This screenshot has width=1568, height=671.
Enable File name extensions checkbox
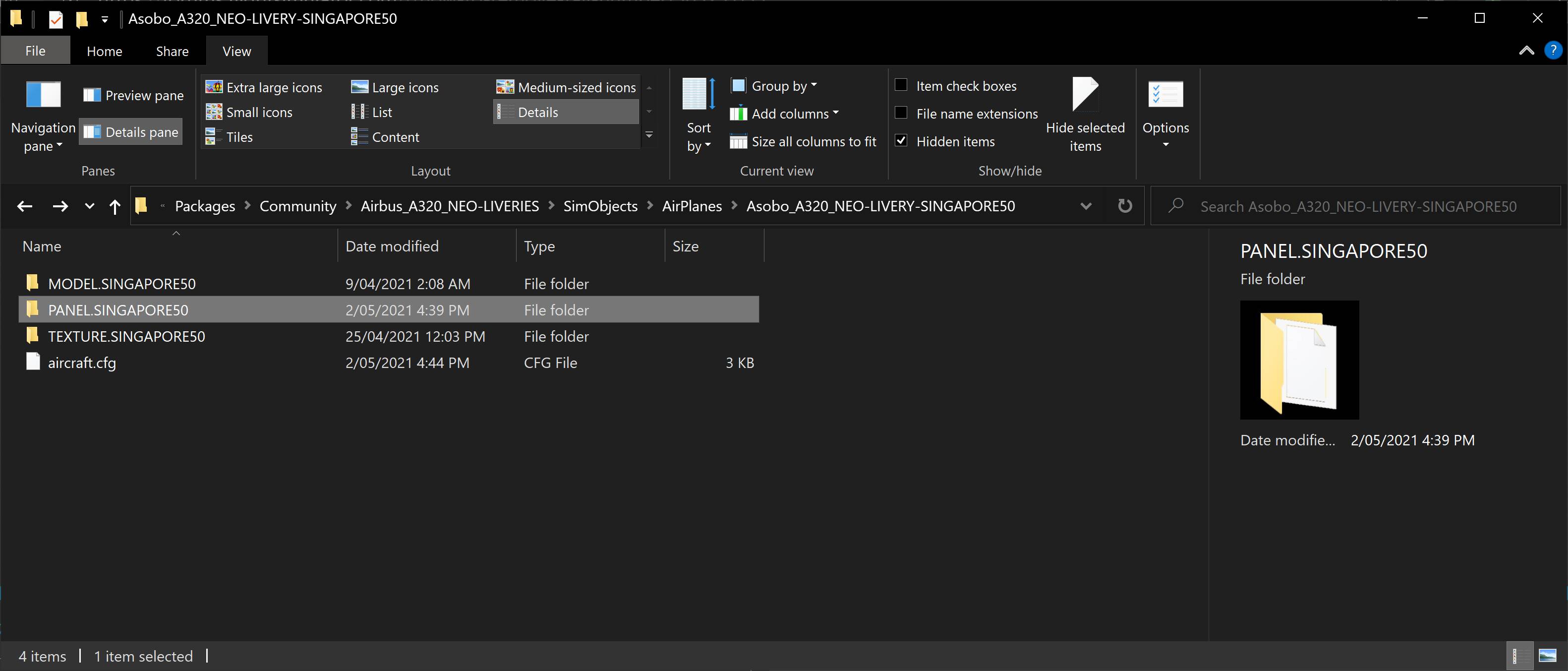901,113
